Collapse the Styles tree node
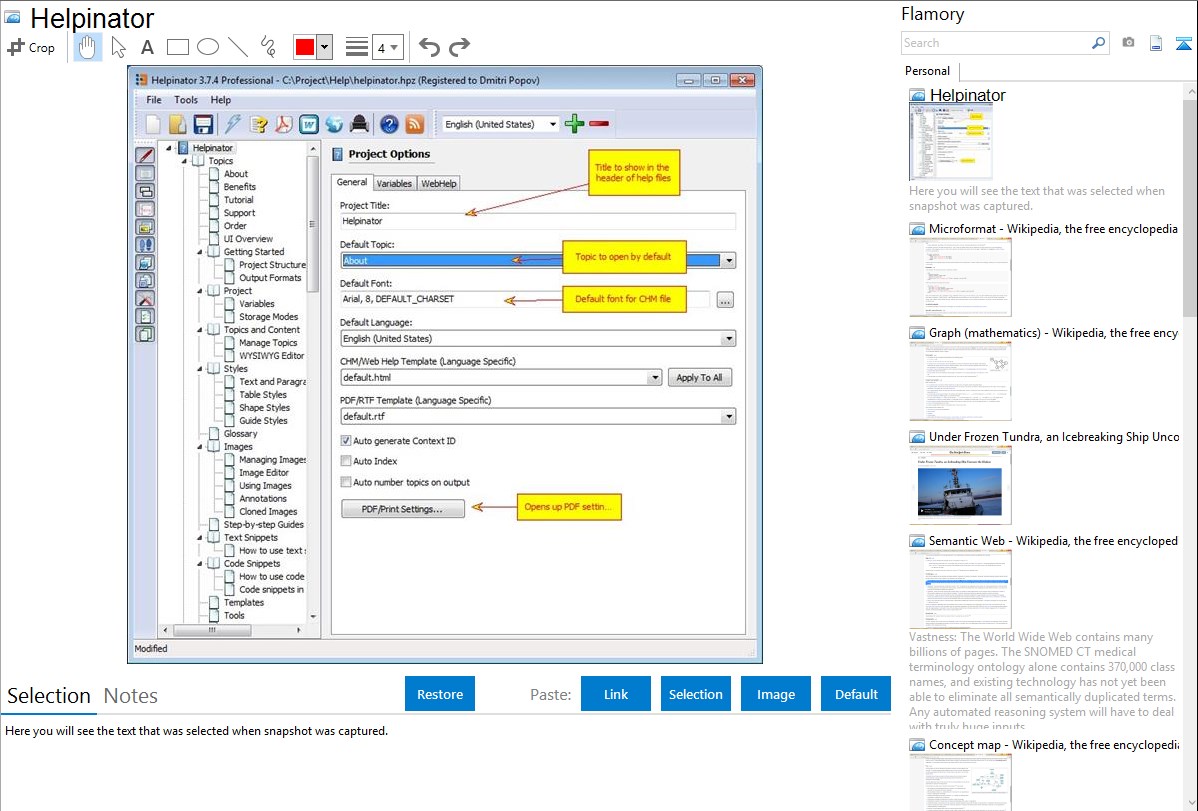This screenshot has width=1198, height=811. pyautogui.click(x=200, y=368)
